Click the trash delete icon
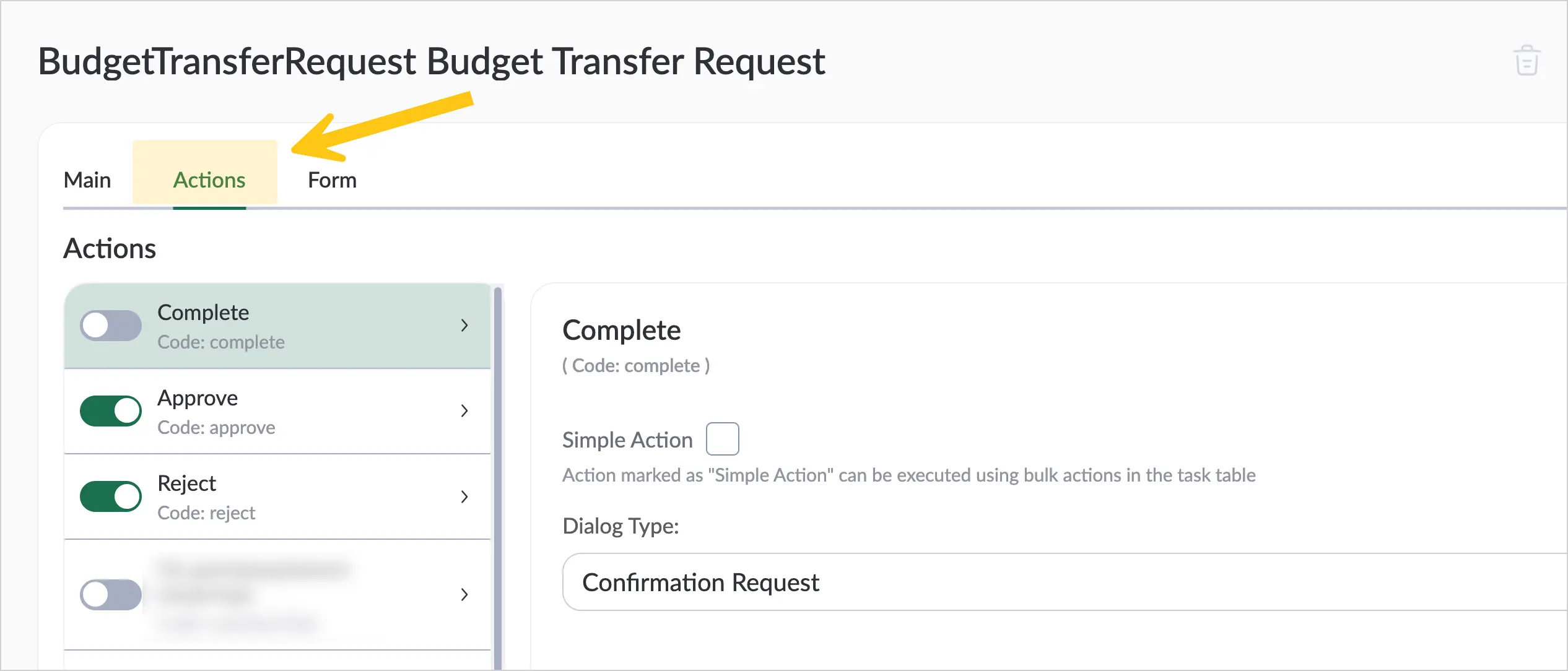This screenshot has width=1568, height=671. (x=1527, y=61)
